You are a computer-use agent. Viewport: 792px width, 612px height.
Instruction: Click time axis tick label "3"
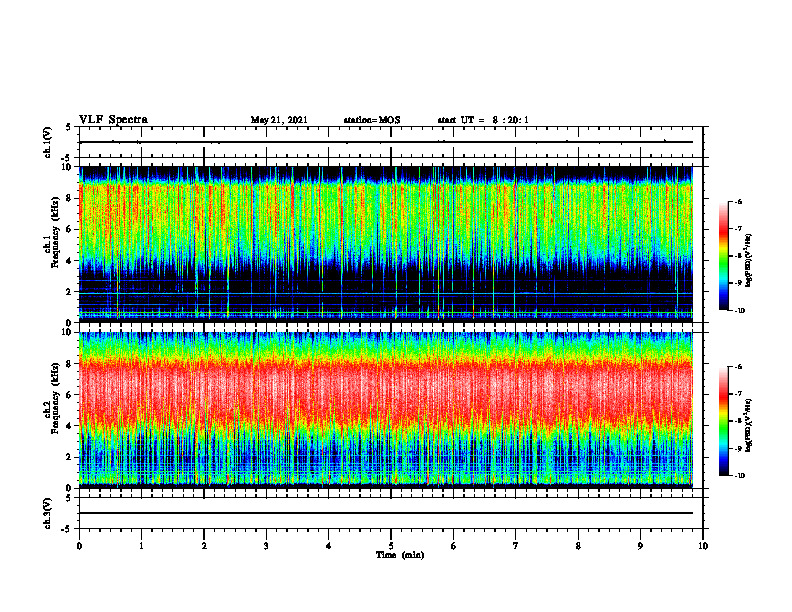(266, 546)
